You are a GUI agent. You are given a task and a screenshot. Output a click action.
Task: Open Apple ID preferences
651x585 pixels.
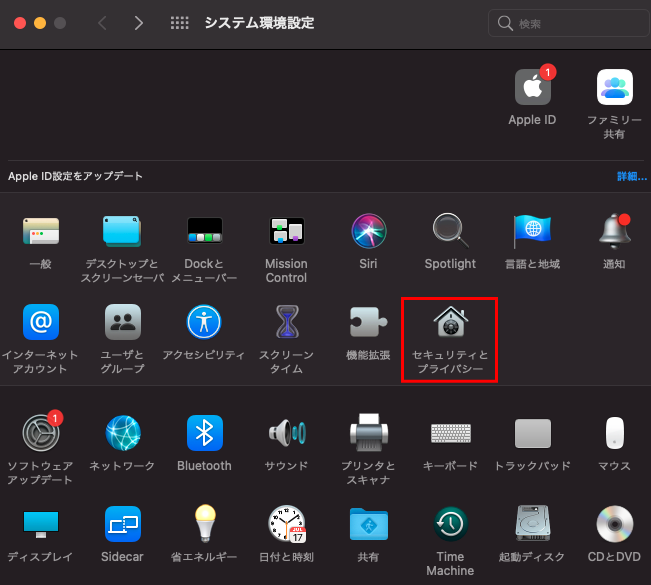click(x=533, y=87)
